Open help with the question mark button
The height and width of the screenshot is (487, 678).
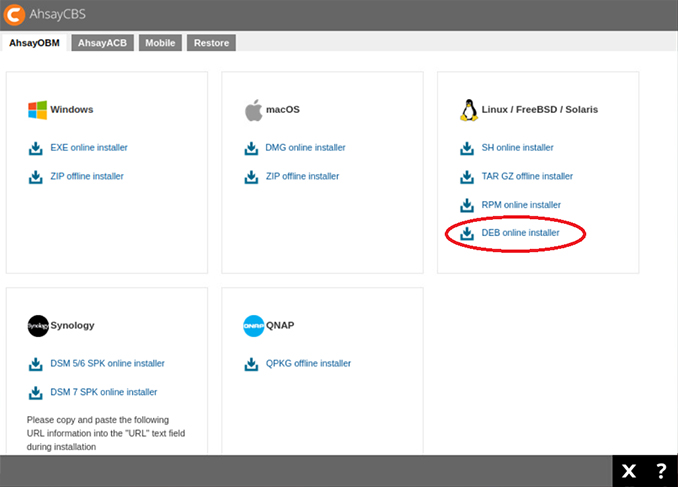(x=661, y=471)
